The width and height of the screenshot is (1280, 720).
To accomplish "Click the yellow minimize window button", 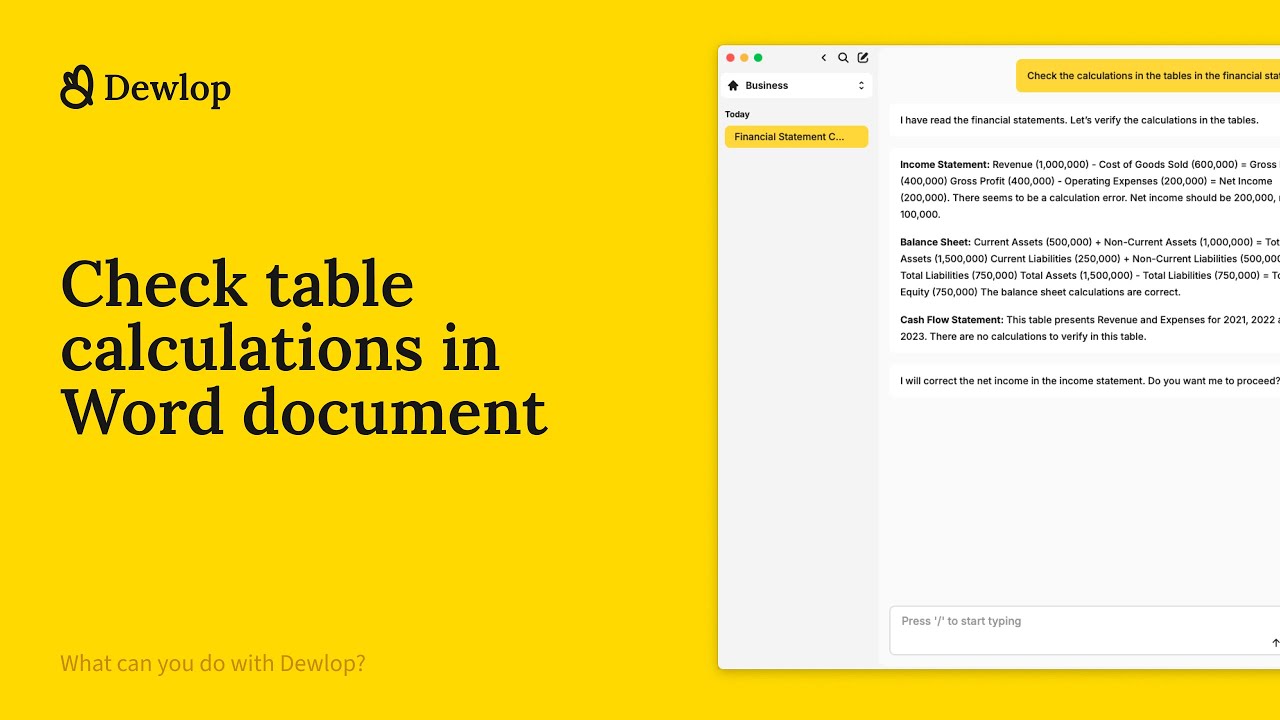I will coord(744,58).
